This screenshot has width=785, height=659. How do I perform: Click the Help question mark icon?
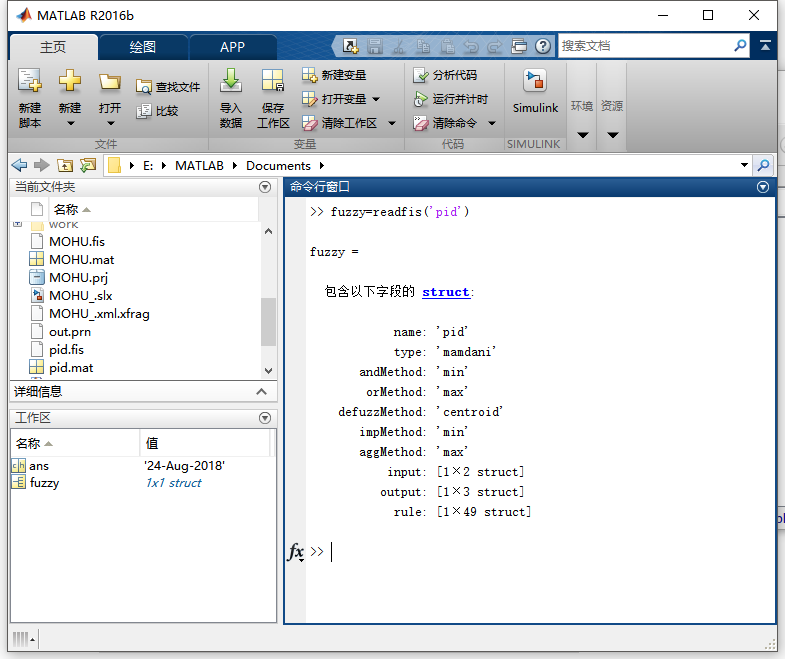(542, 46)
